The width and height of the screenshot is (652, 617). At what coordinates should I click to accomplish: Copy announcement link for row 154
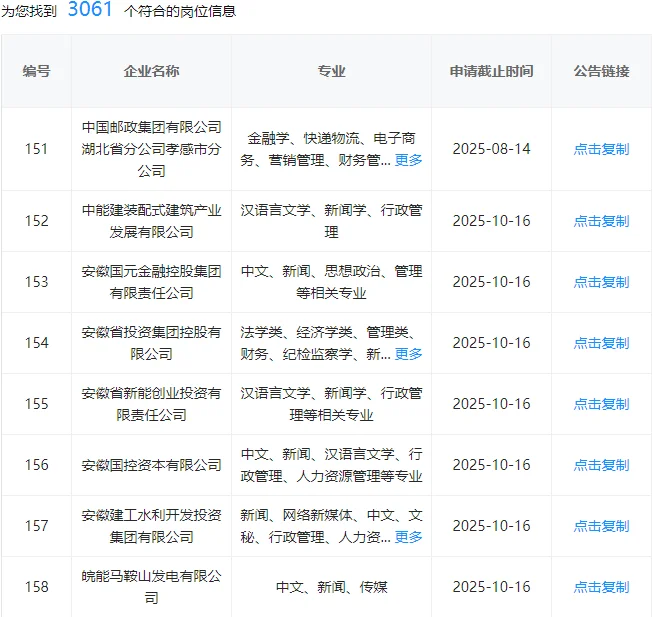[x=601, y=343]
